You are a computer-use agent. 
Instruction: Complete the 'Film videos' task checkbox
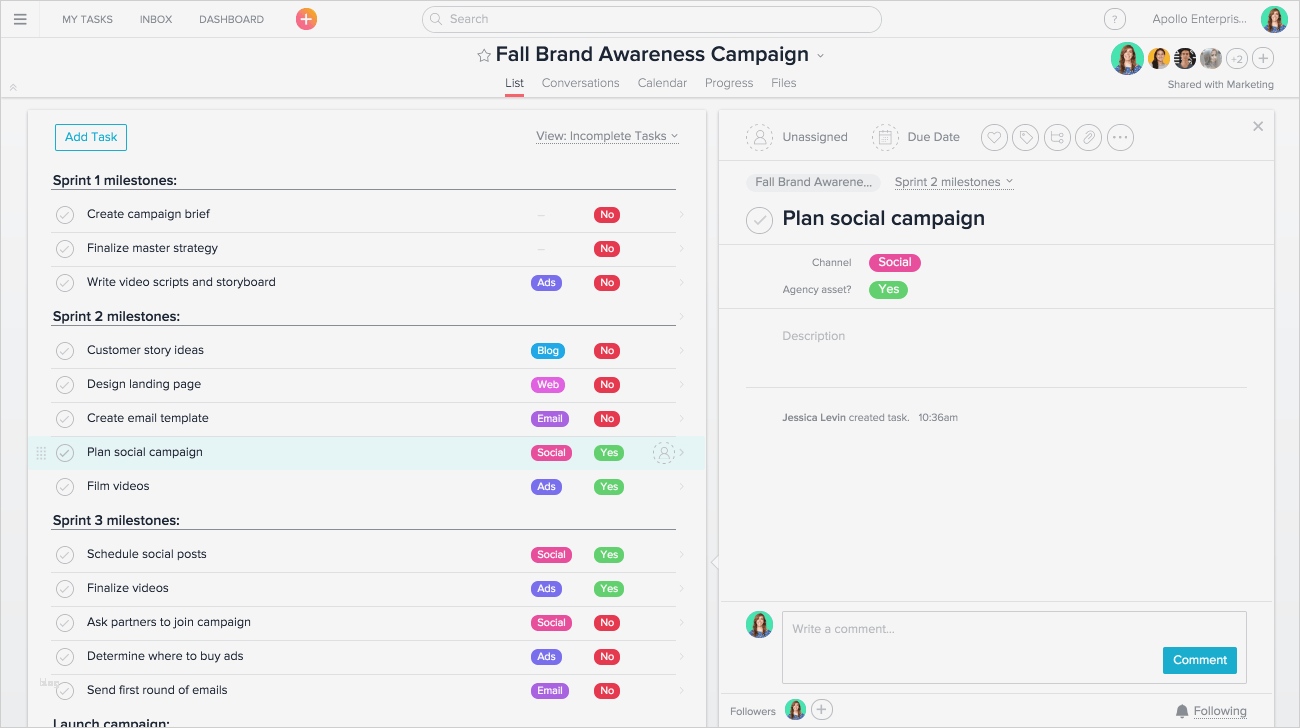pyautogui.click(x=65, y=487)
